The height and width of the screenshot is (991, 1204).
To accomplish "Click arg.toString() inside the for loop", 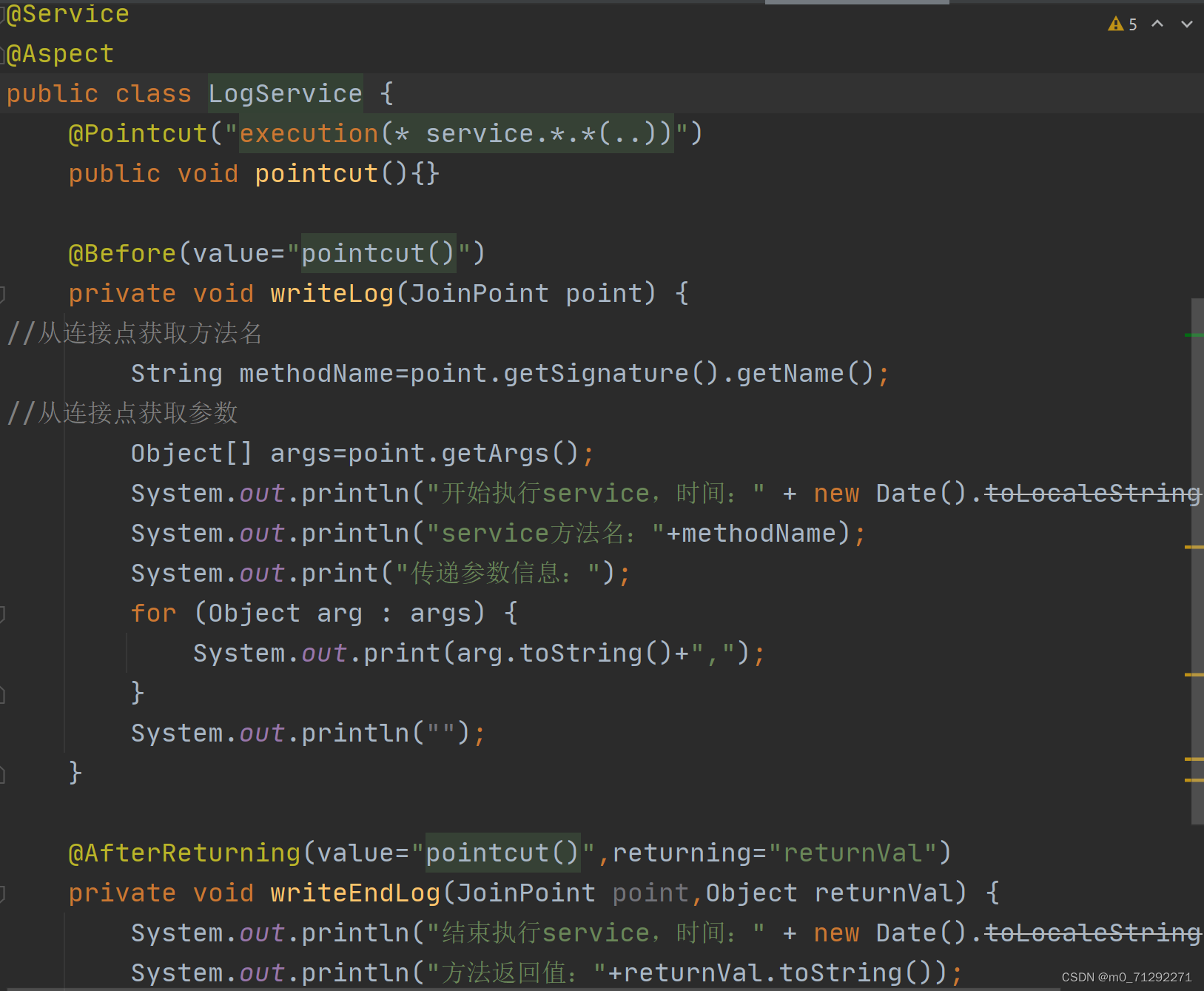I will [x=564, y=654].
